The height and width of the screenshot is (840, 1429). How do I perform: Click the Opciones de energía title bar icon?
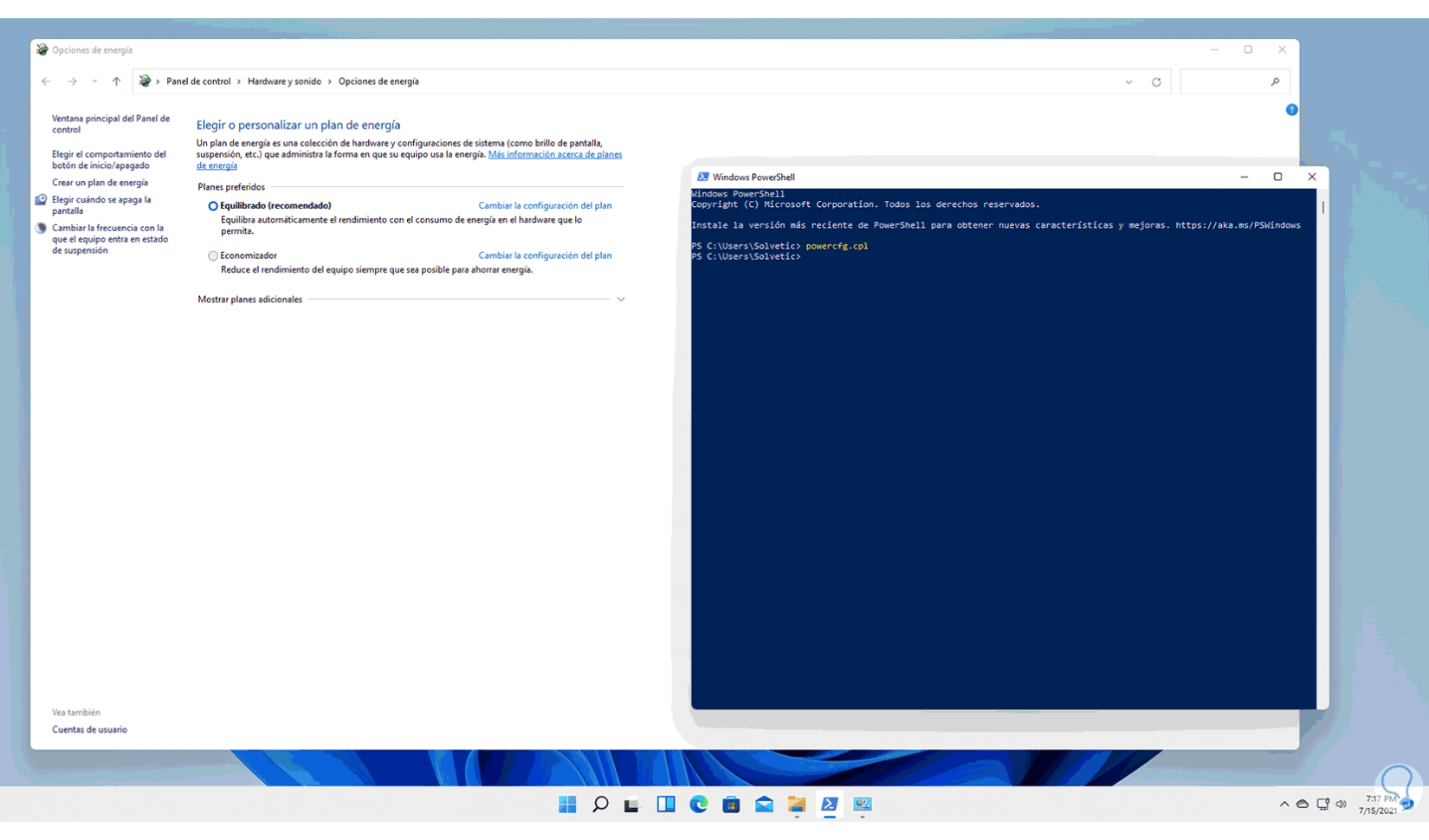click(42, 50)
